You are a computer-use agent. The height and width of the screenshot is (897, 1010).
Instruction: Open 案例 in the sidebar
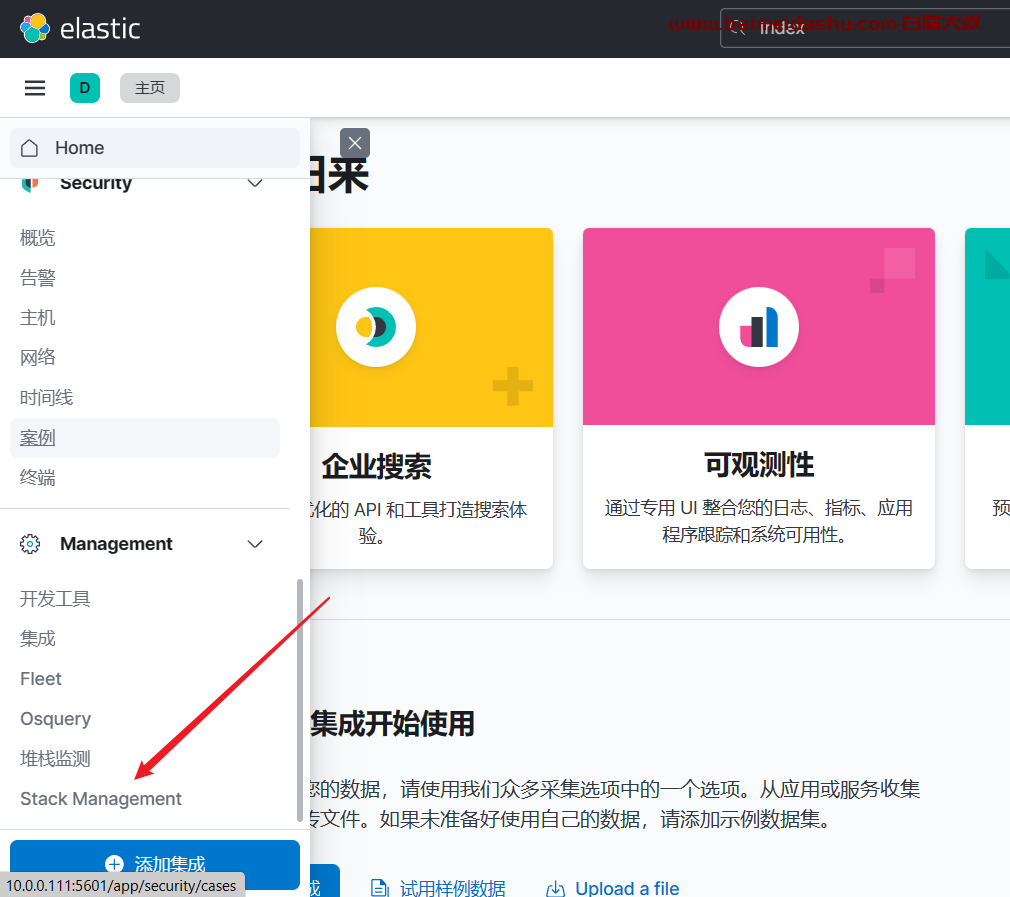(x=145, y=438)
